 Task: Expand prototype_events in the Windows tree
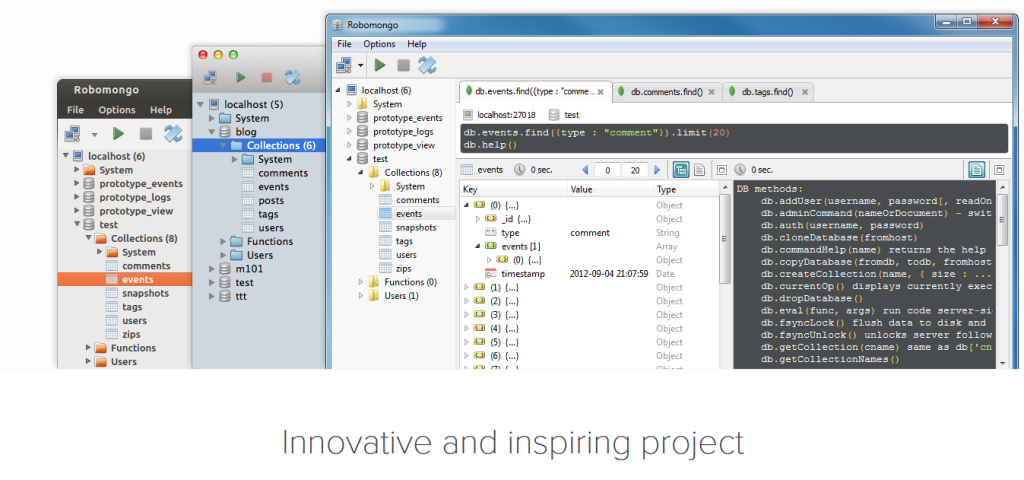pyautogui.click(x=349, y=118)
